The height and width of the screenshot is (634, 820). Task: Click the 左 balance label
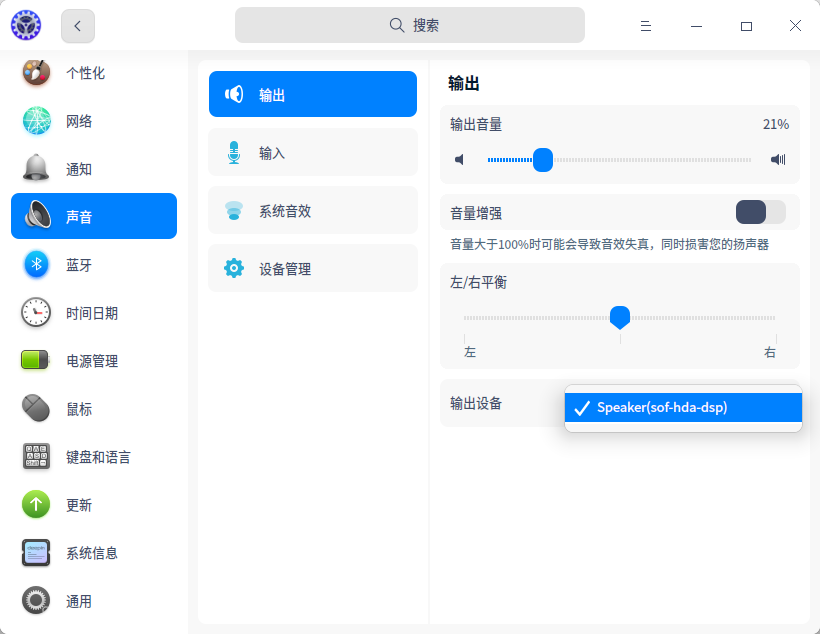(x=470, y=352)
